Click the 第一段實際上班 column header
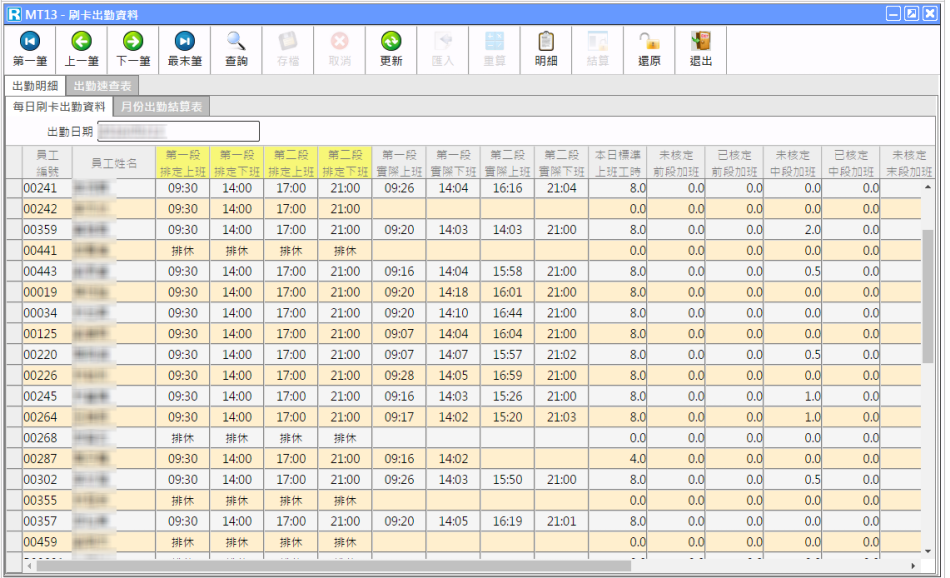This screenshot has width=950, height=578. (399, 163)
